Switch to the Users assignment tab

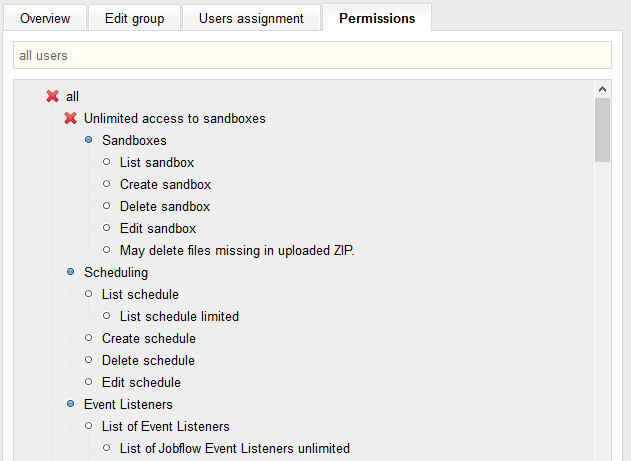(x=251, y=18)
